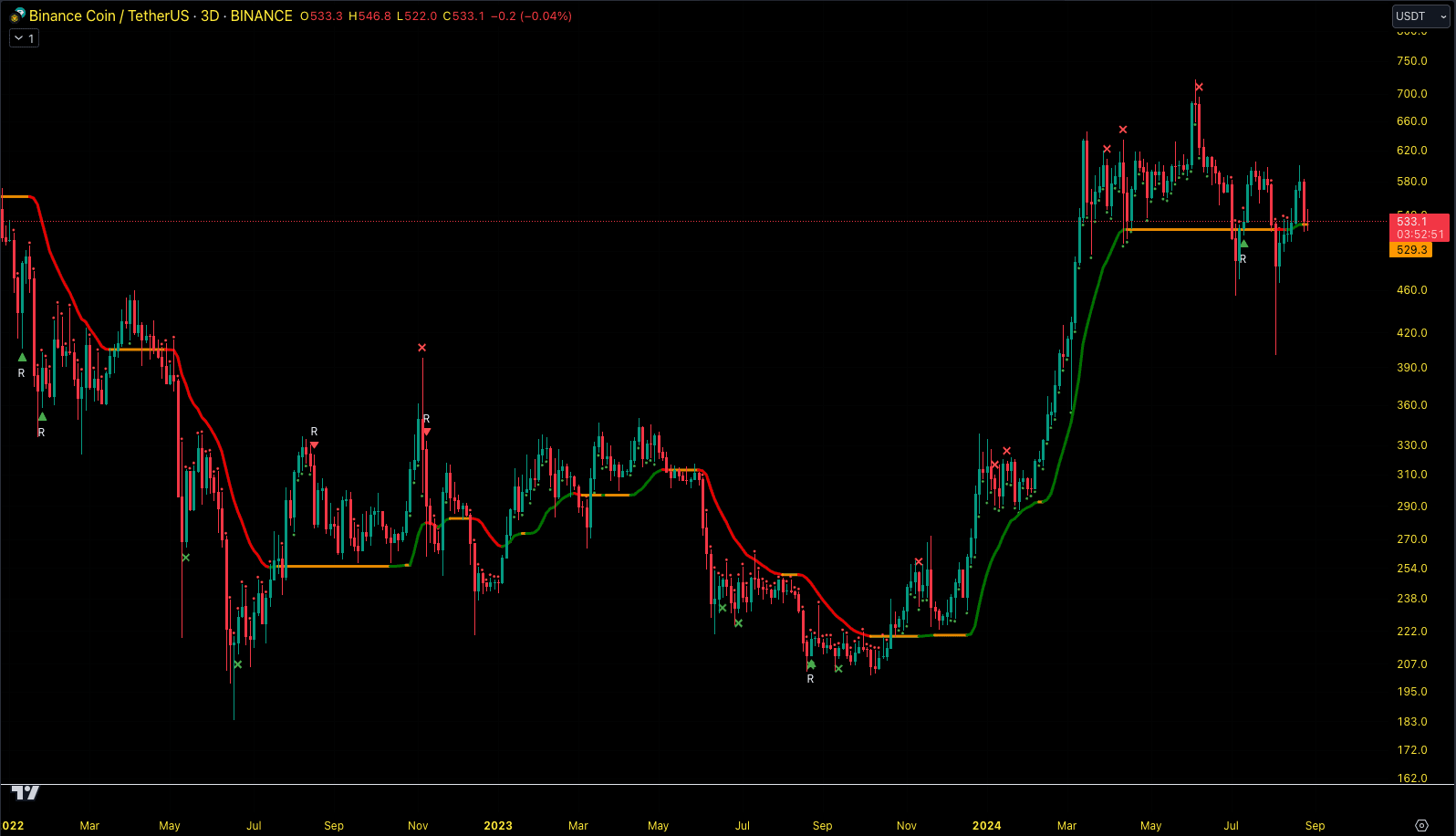Click the Mar label right after 2024

tap(1066, 826)
